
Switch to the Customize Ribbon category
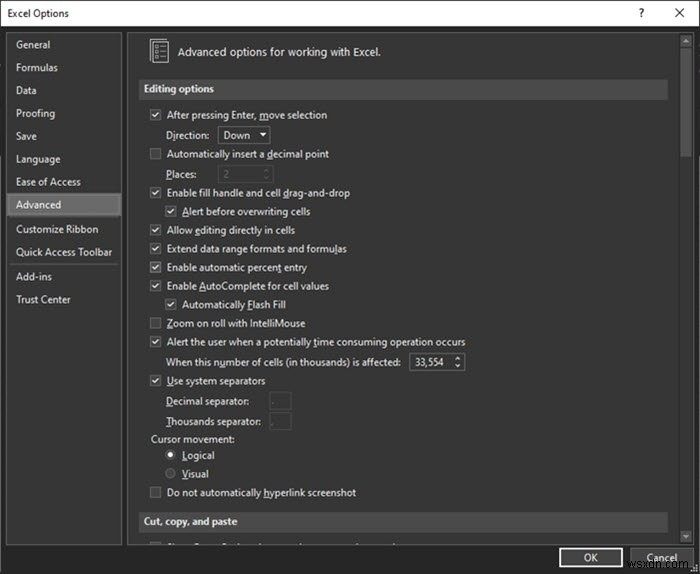57,229
